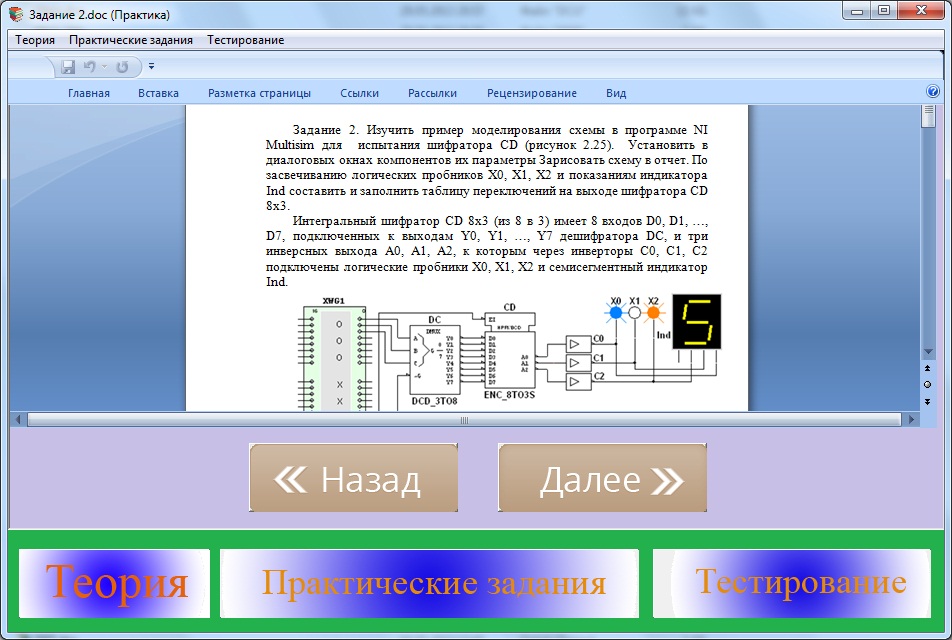Switch to the Вставка ribbon tab
Viewport: 952px width, 640px height.
pyautogui.click(x=158, y=93)
